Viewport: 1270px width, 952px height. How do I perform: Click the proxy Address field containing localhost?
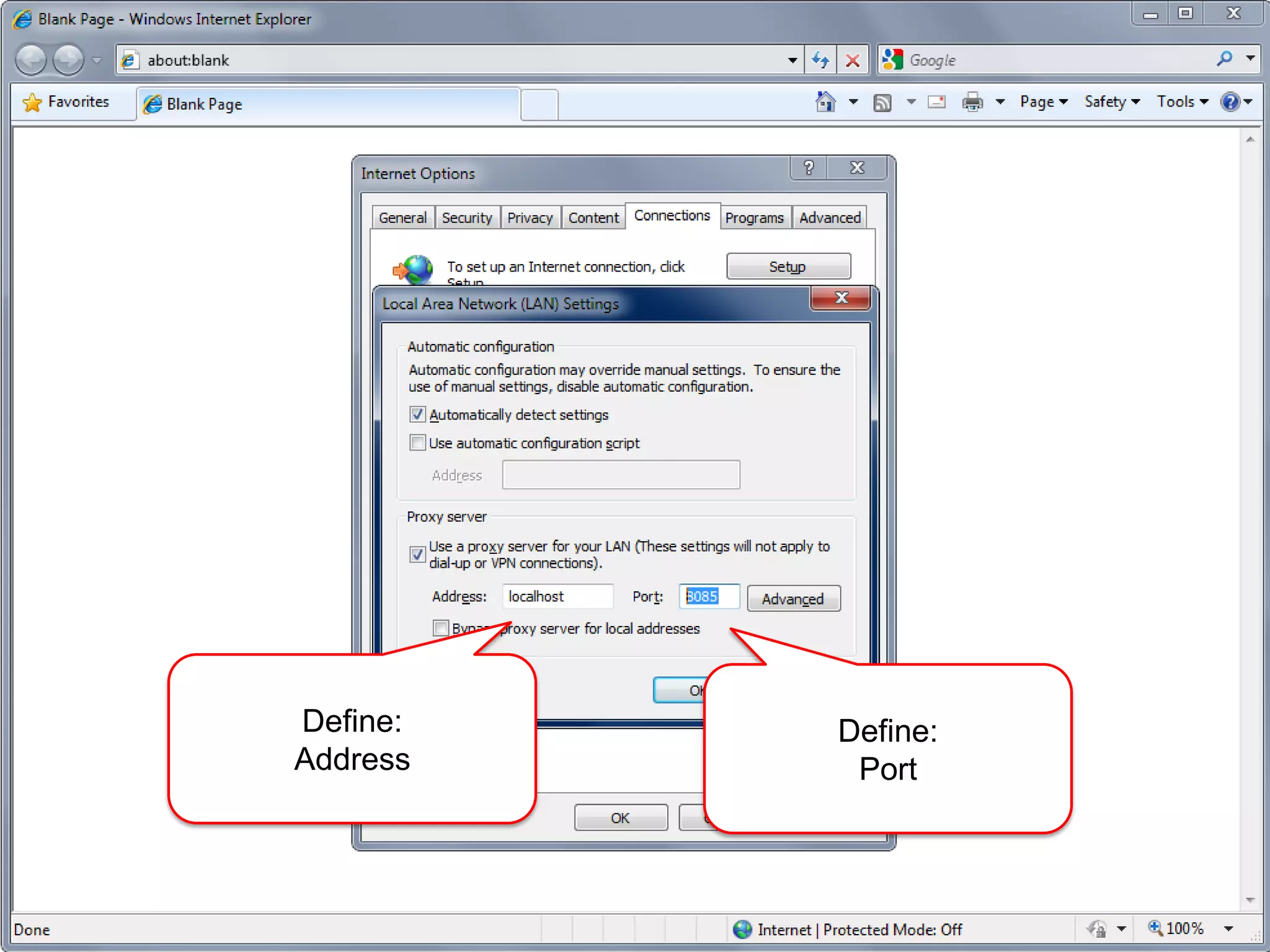click(x=557, y=596)
